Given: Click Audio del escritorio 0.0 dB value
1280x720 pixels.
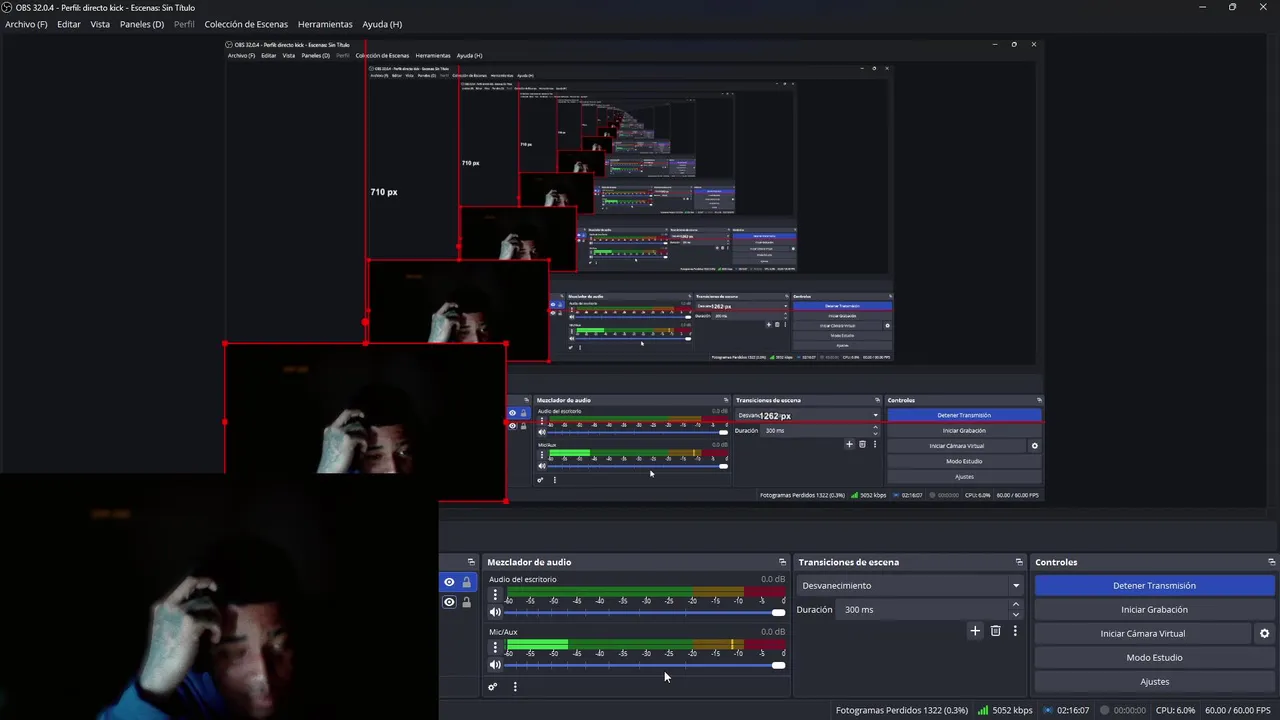Looking at the screenshot, I should click(773, 579).
